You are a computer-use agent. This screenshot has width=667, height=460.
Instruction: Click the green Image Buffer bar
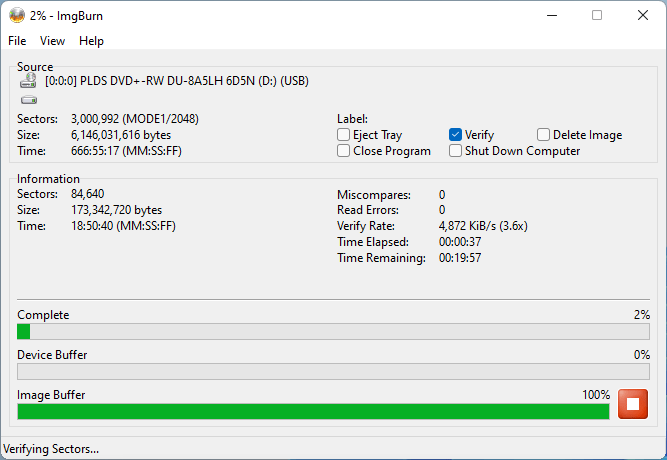[312, 411]
